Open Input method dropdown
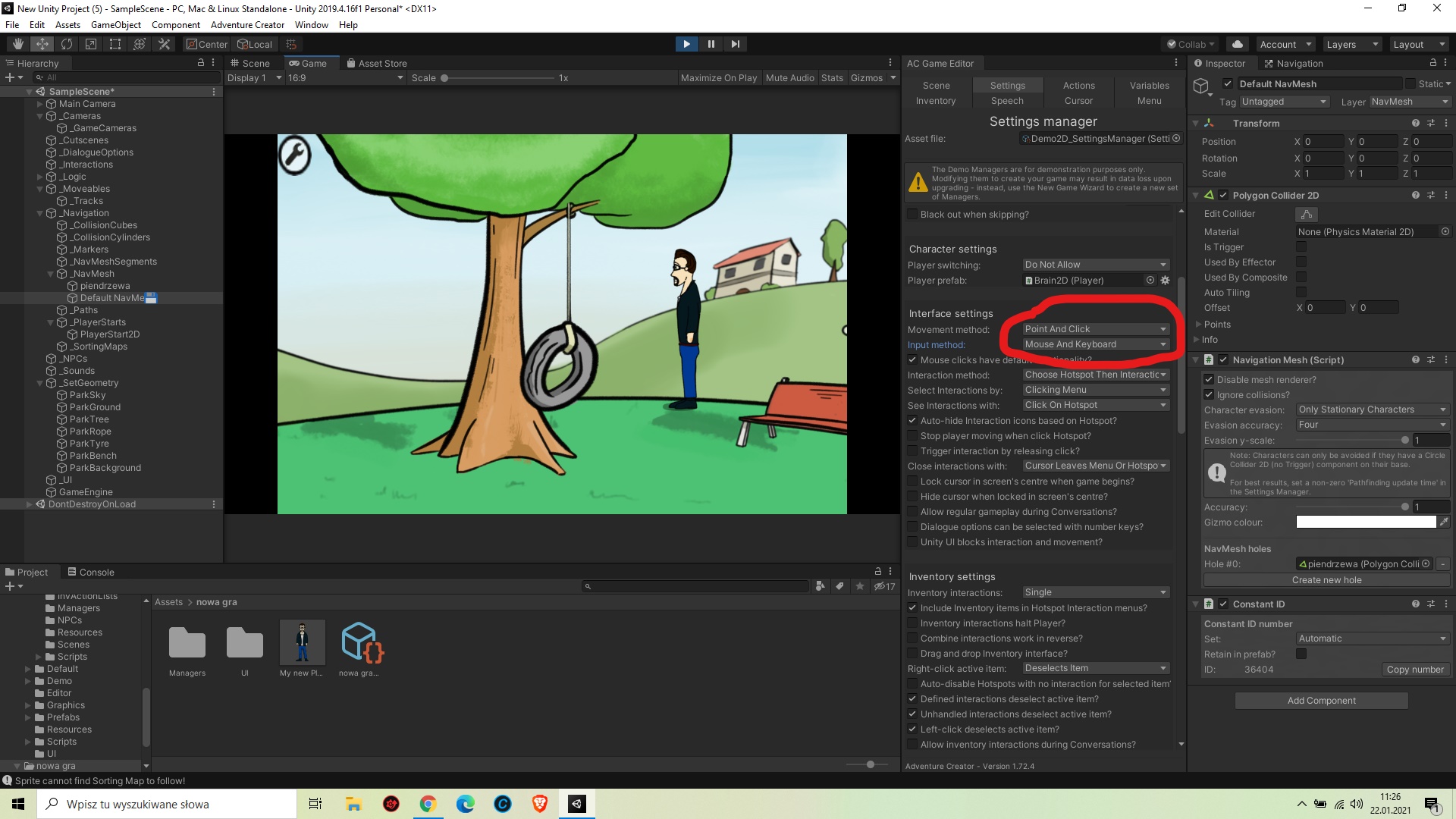This screenshot has height=819, width=1456. 1096,344
